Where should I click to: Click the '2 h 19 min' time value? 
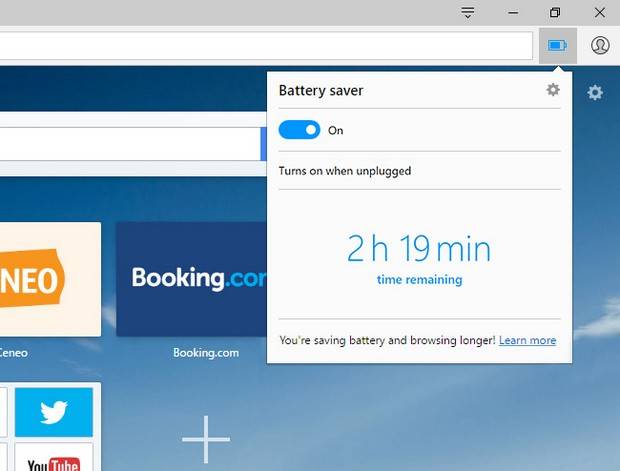click(419, 248)
